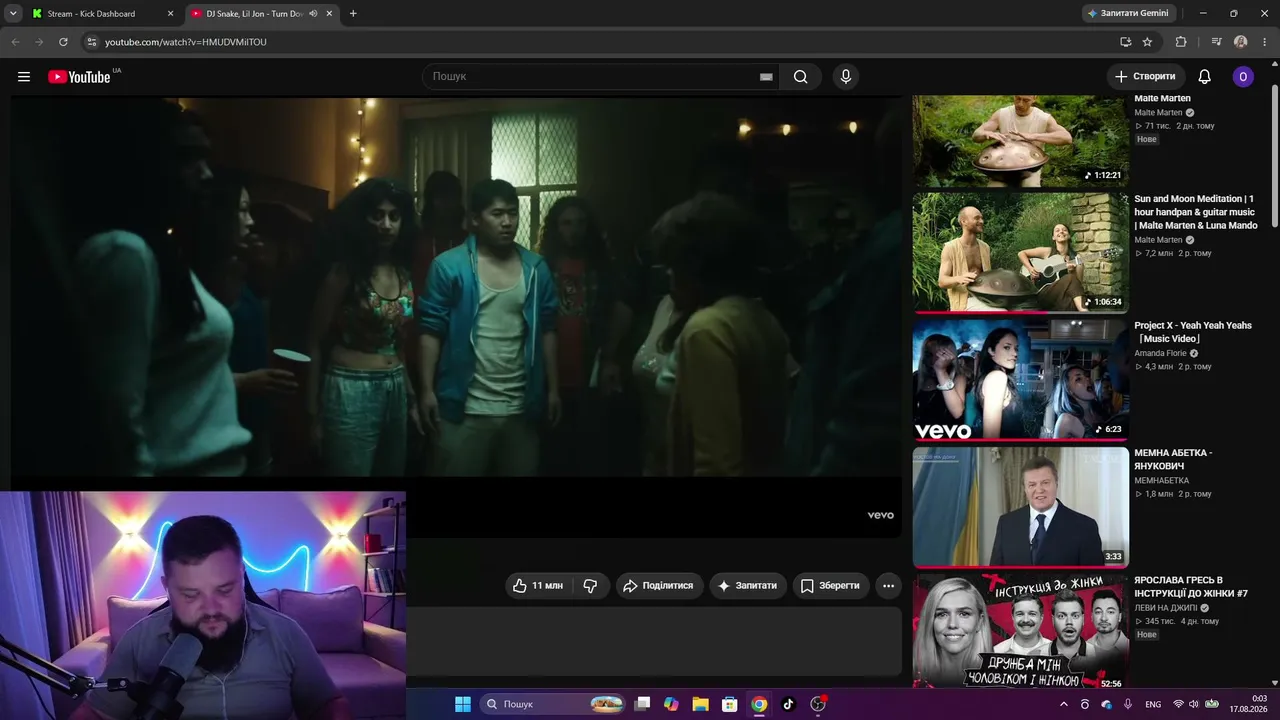Open Project X - Yeah Yeah Yeahs title

point(1193,332)
